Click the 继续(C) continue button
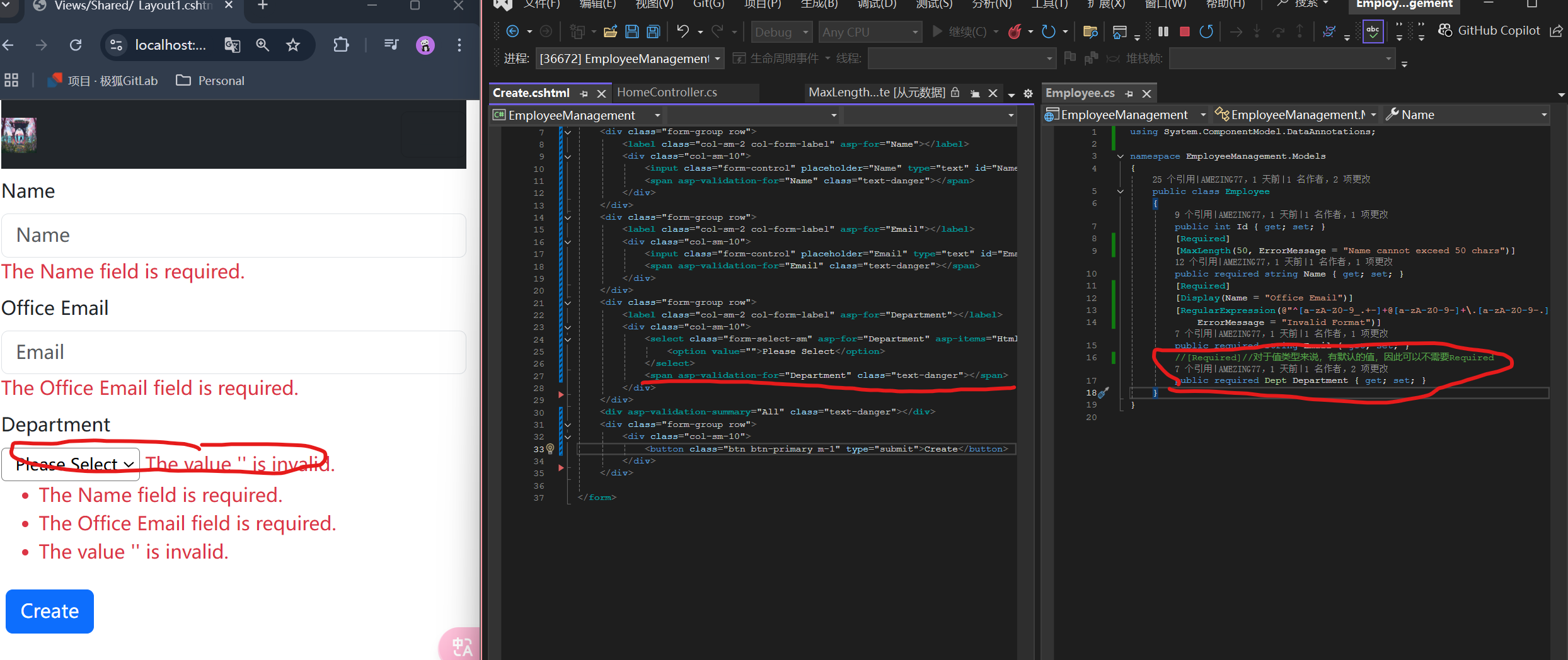Screen dimensions: 1568x660 960,31
